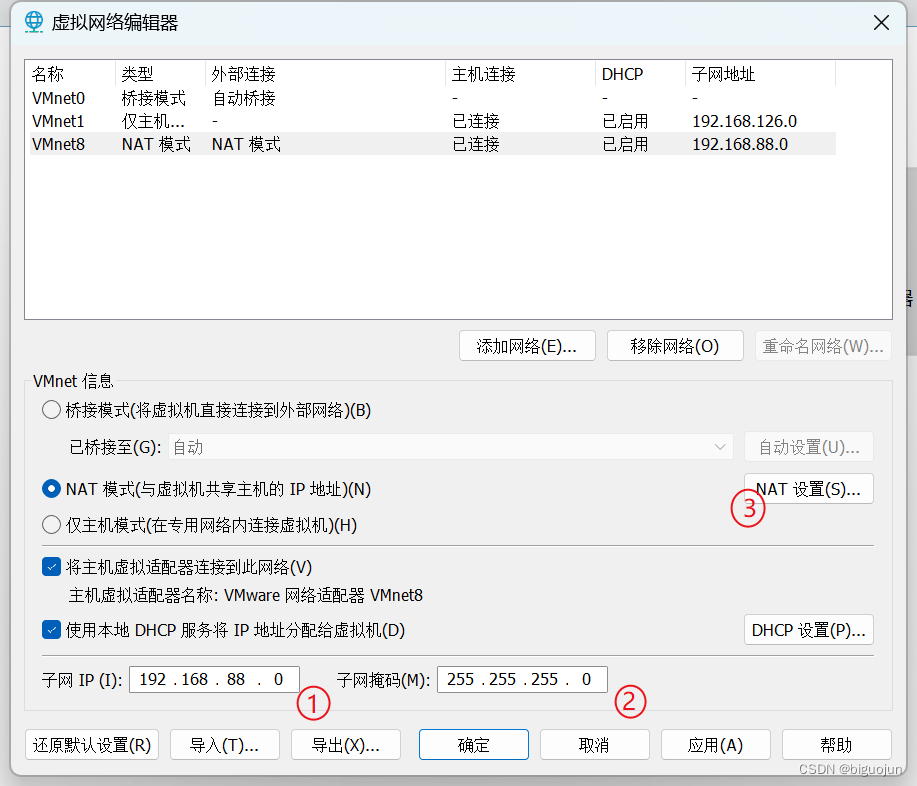Click the 外部连接 column header
Screen dimensions: 917x786
click(x=326, y=74)
